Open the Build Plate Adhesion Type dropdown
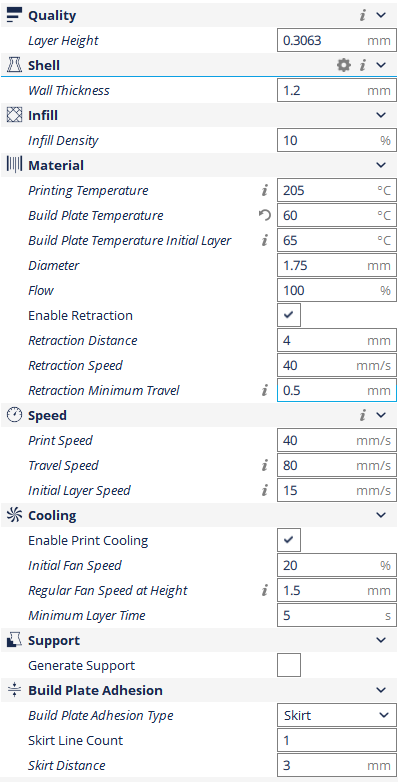The width and height of the screenshot is (398, 784). click(337, 716)
